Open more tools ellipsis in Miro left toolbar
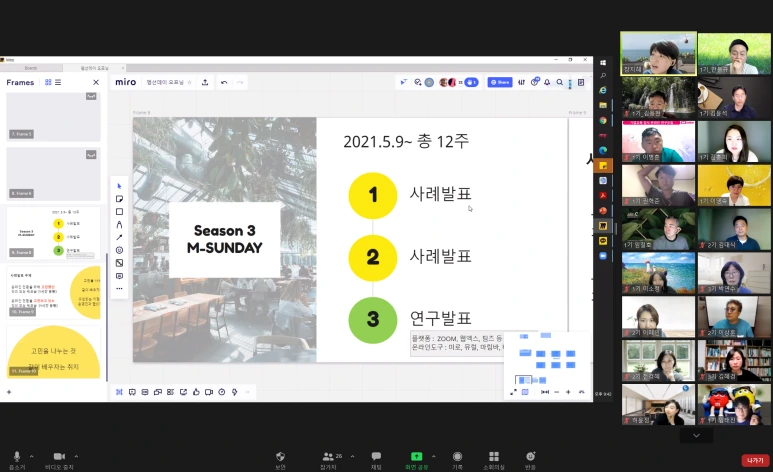 [x=119, y=289]
